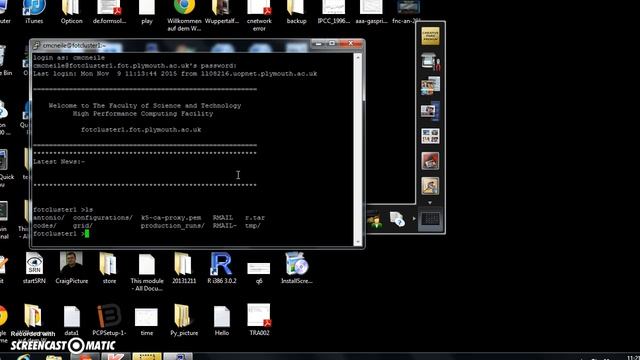Open the startSRN desktop icon
Image resolution: width=640 pixels, height=360 pixels.
click(x=34, y=268)
